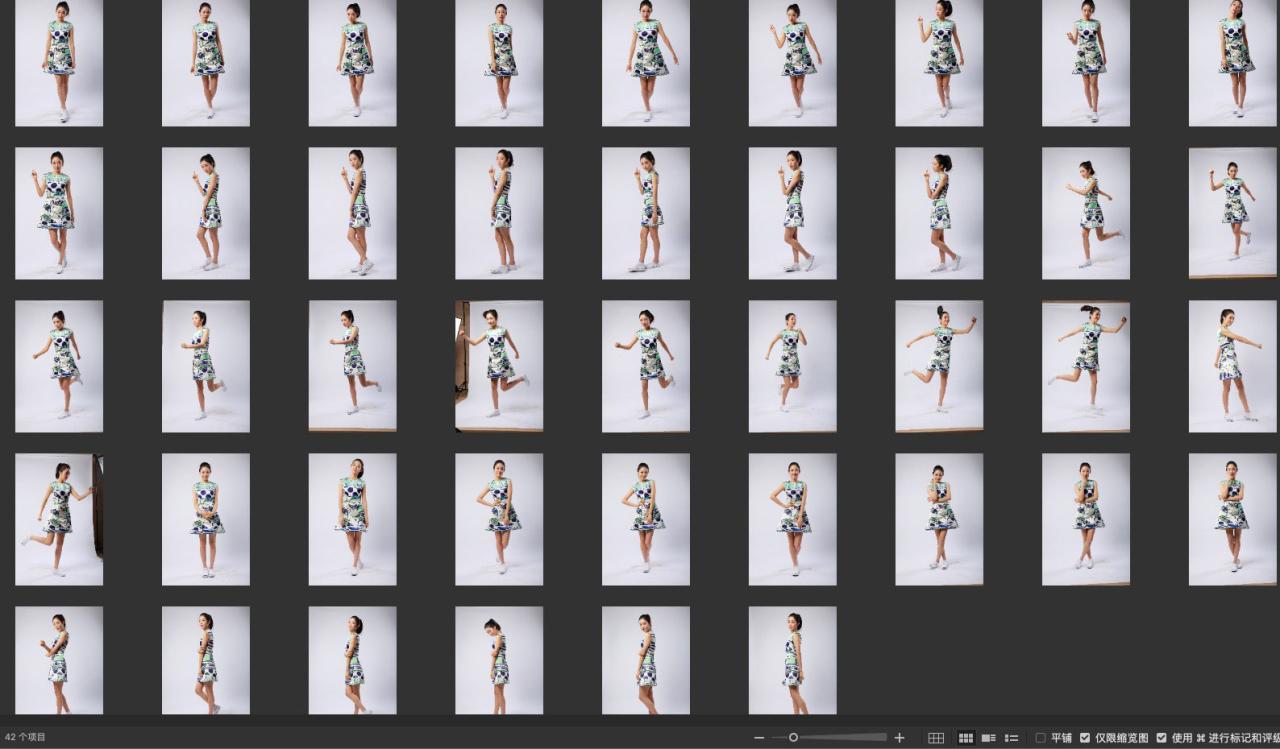Switch to thumbnails-only view
The height and width of the screenshot is (749, 1280).
966,738
